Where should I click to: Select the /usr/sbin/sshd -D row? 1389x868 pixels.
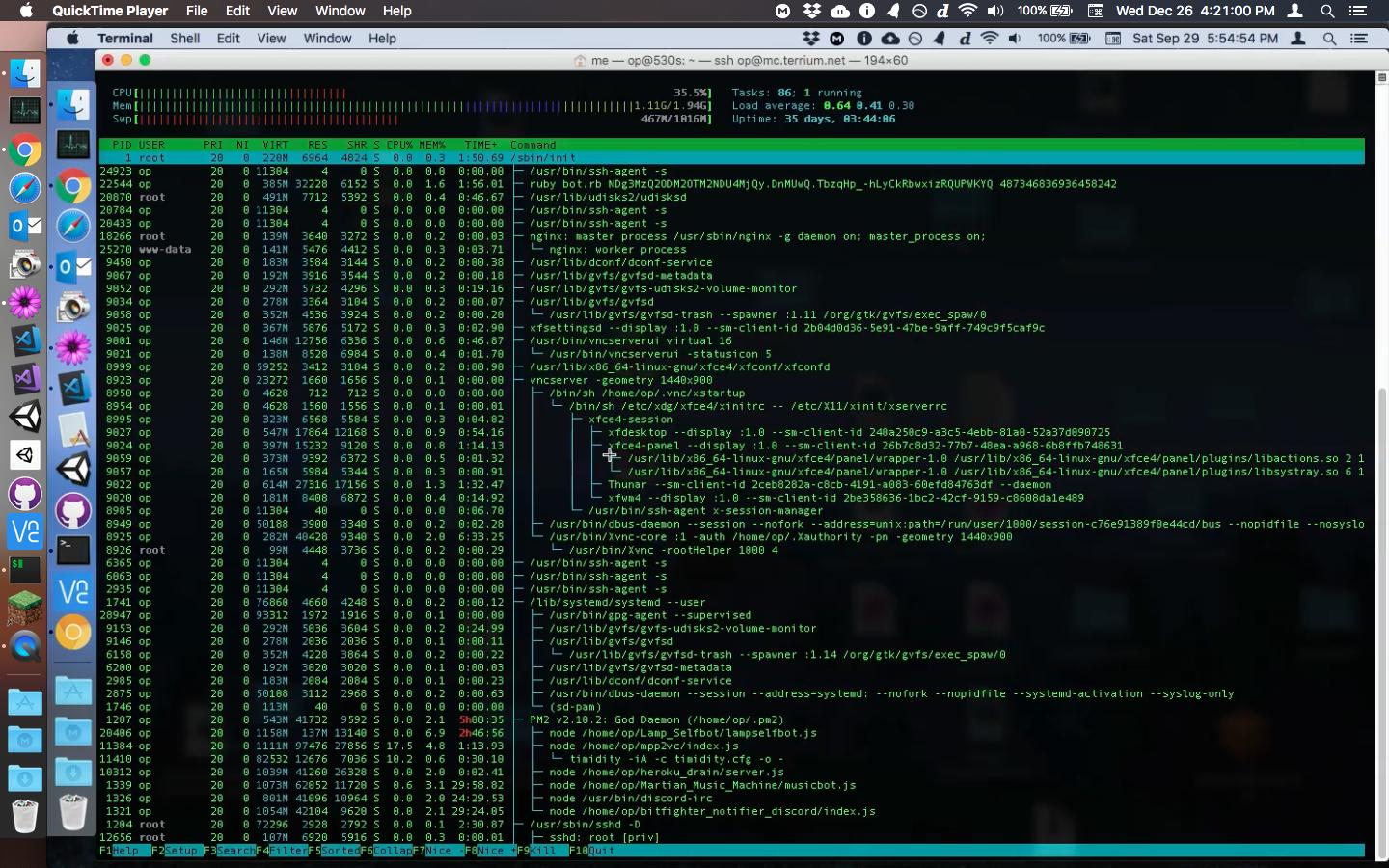tap(732, 825)
